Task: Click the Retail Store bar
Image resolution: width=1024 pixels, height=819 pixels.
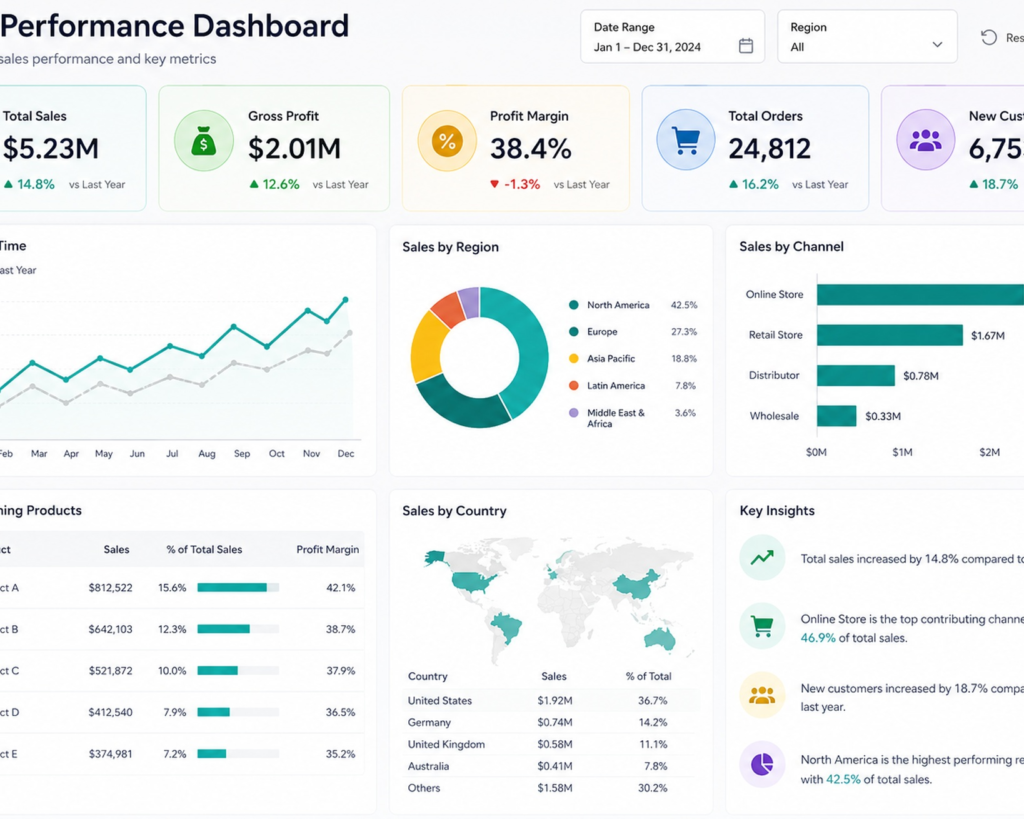Action: (889, 335)
